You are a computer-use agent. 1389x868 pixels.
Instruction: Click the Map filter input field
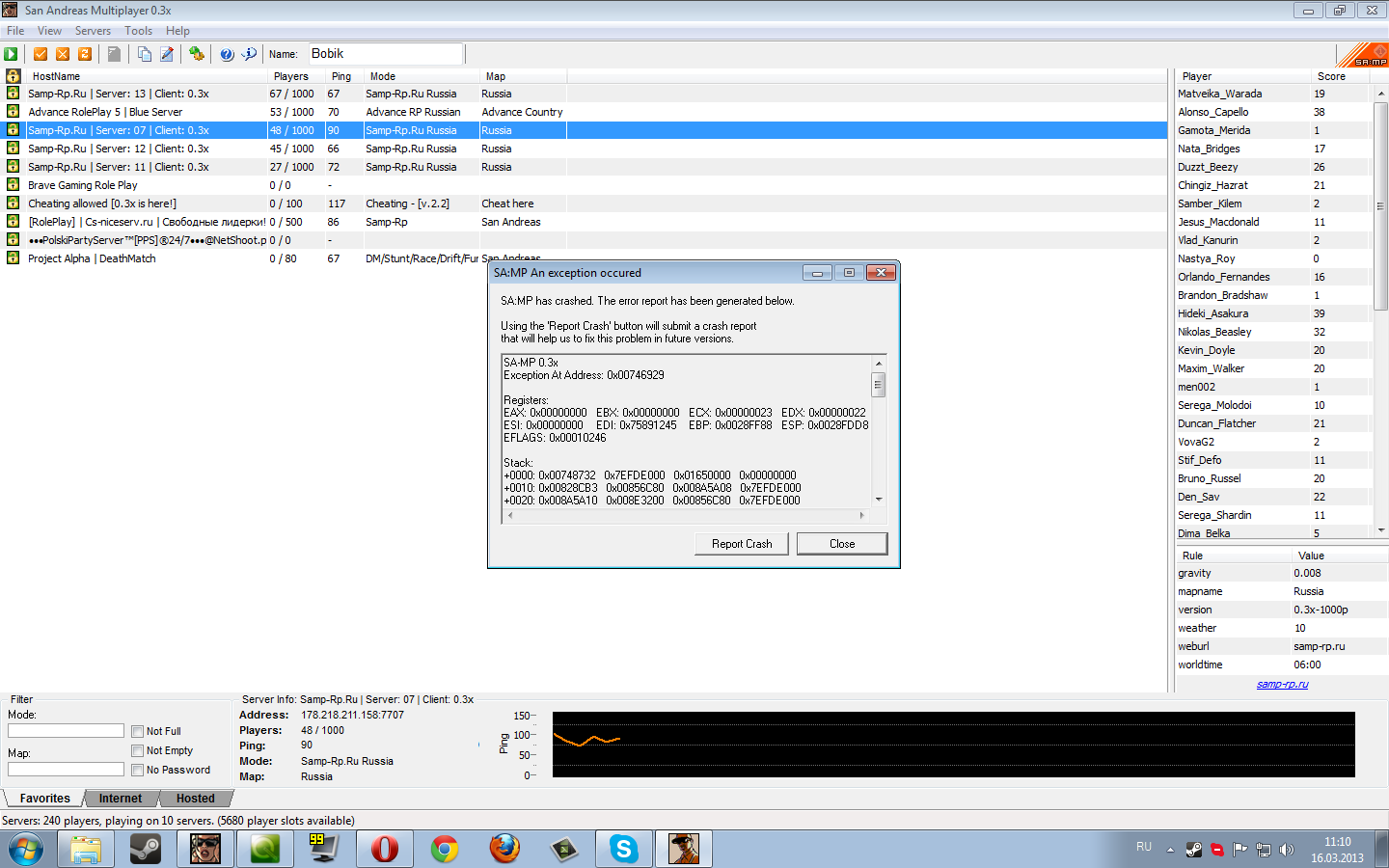point(66,770)
